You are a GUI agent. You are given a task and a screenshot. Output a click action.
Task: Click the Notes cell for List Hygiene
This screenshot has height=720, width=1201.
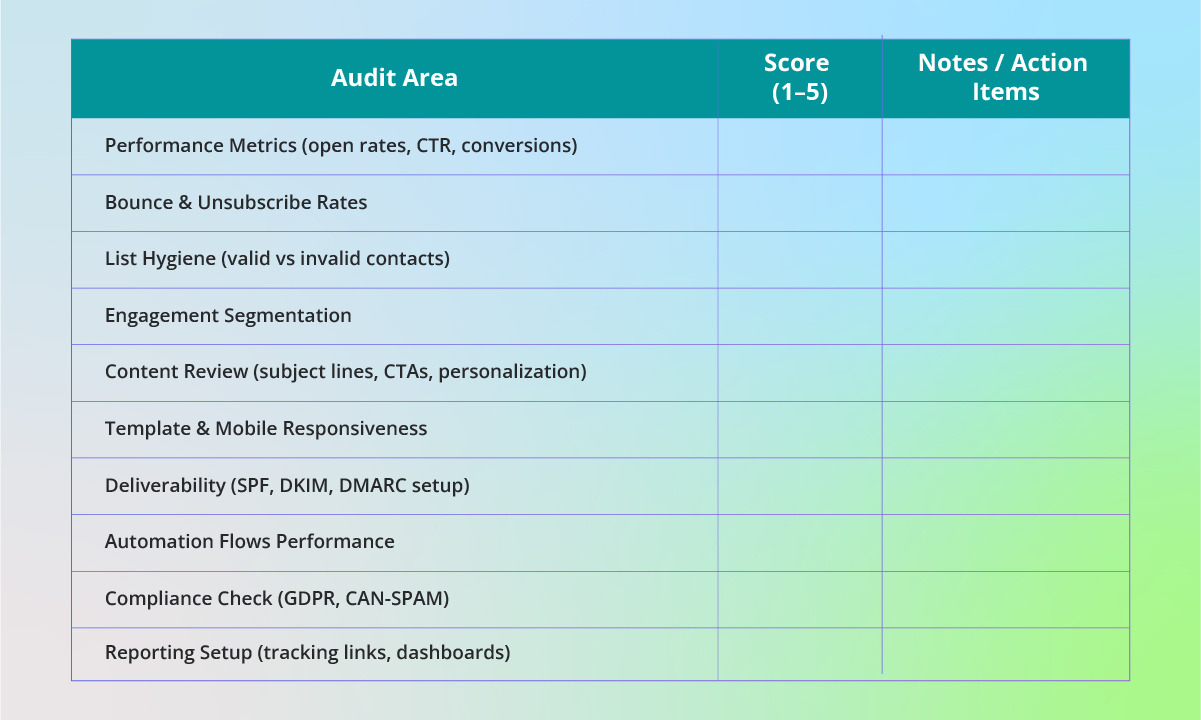1006,260
